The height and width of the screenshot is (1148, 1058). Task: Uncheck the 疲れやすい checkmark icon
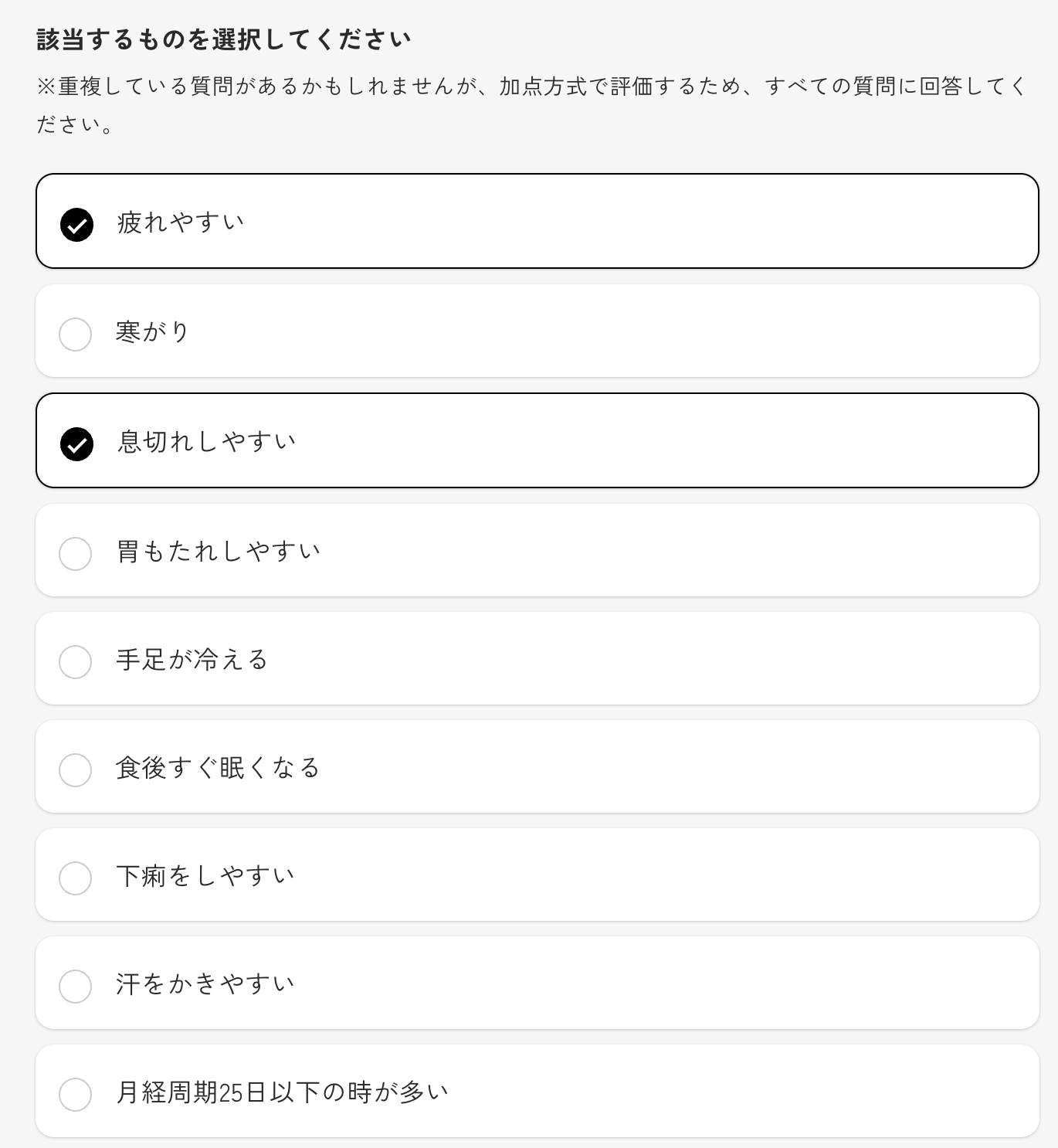point(76,225)
